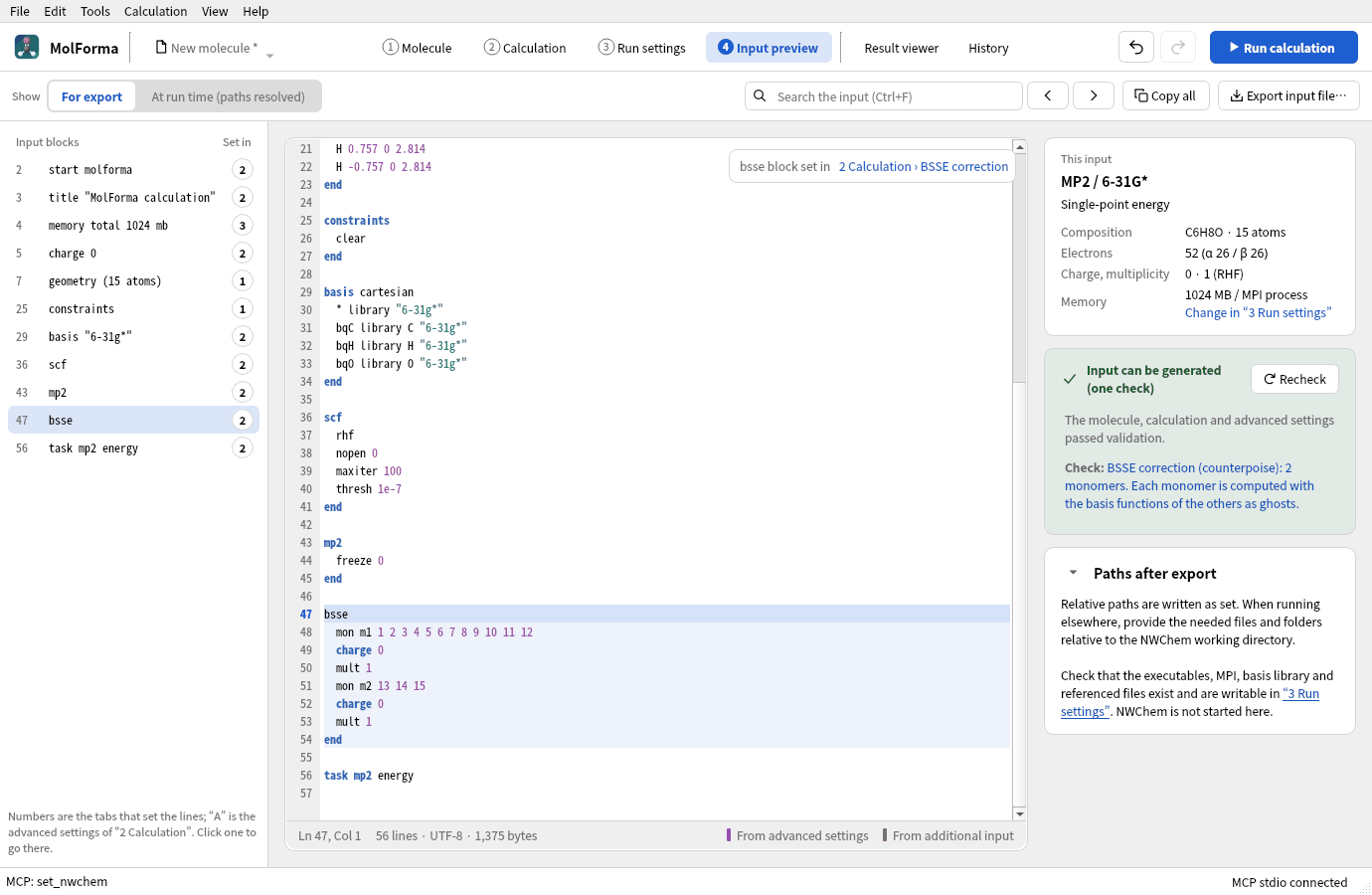Open the 2 Calculation › BSSE correction link
The image size is (1372, 895).
click(924, 166)
